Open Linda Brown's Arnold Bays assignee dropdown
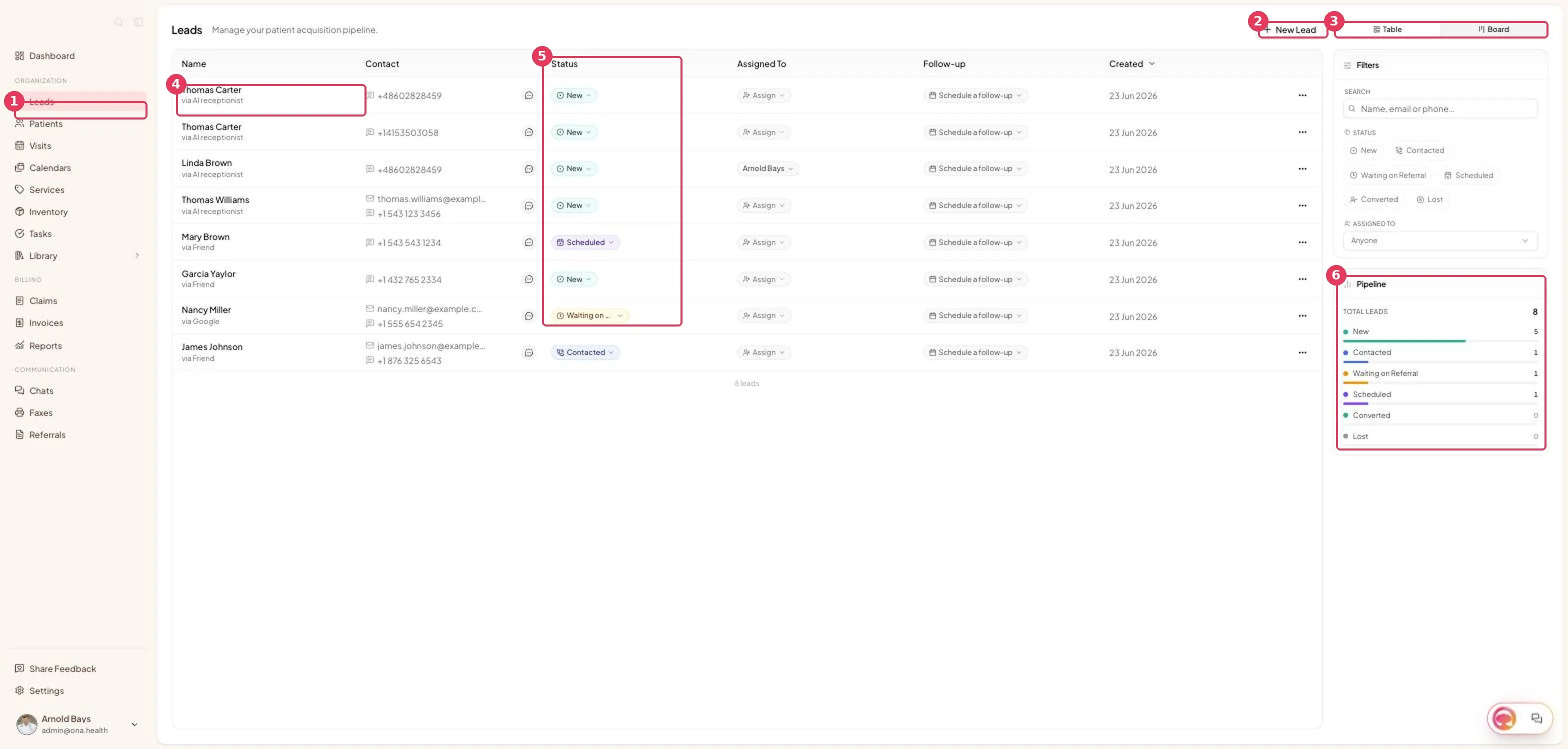1568x749 pixels. click(767, 168)
